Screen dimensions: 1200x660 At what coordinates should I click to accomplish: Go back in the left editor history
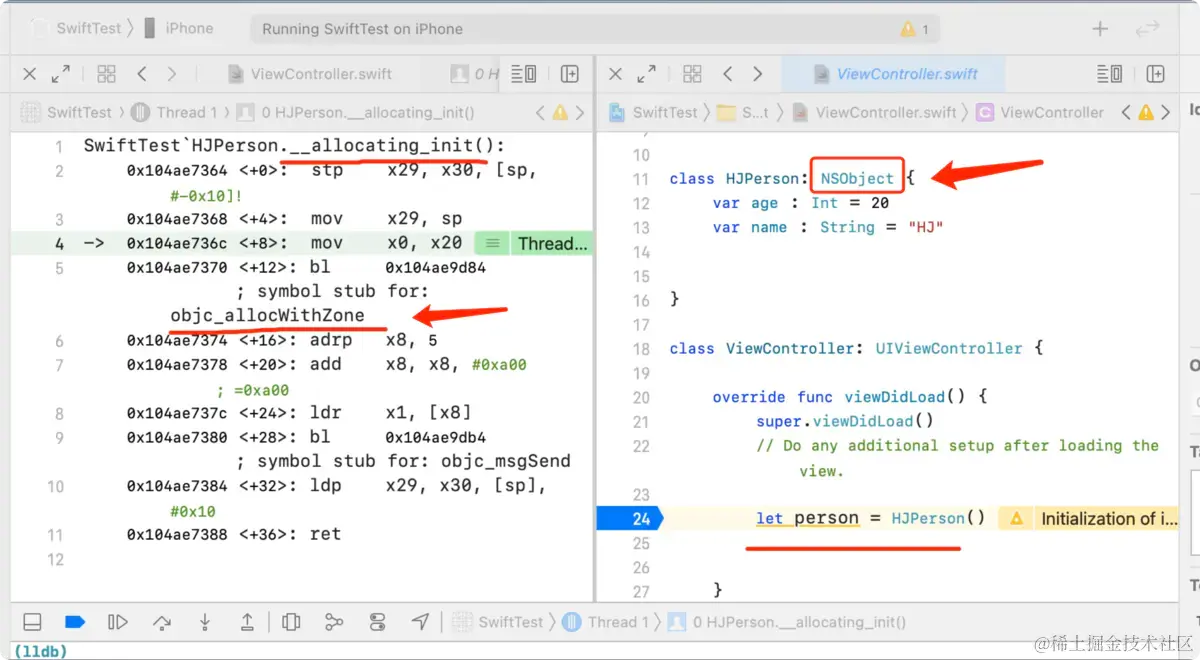tap(142, 74)
